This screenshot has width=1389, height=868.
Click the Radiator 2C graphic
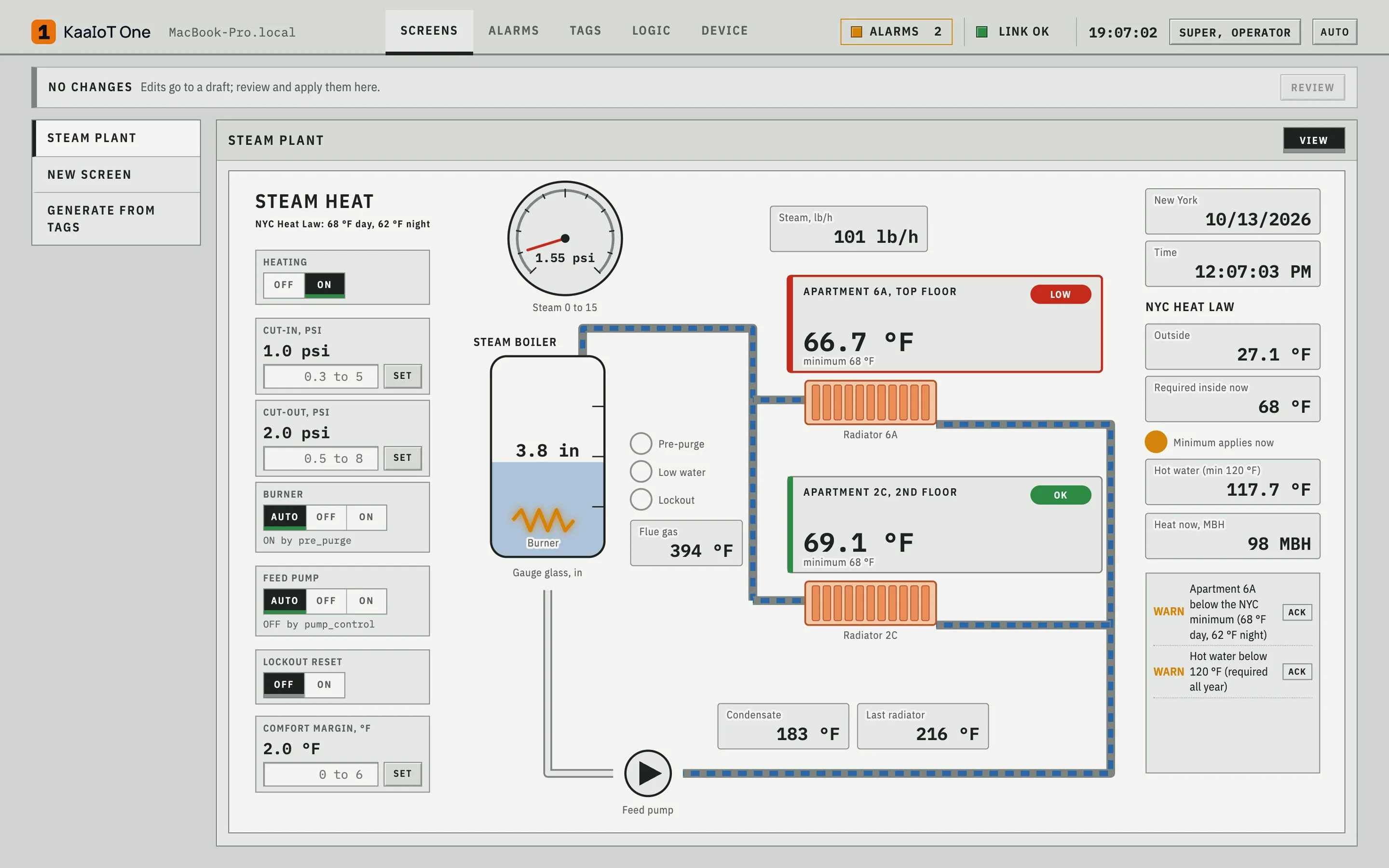[x=870, y=603]
